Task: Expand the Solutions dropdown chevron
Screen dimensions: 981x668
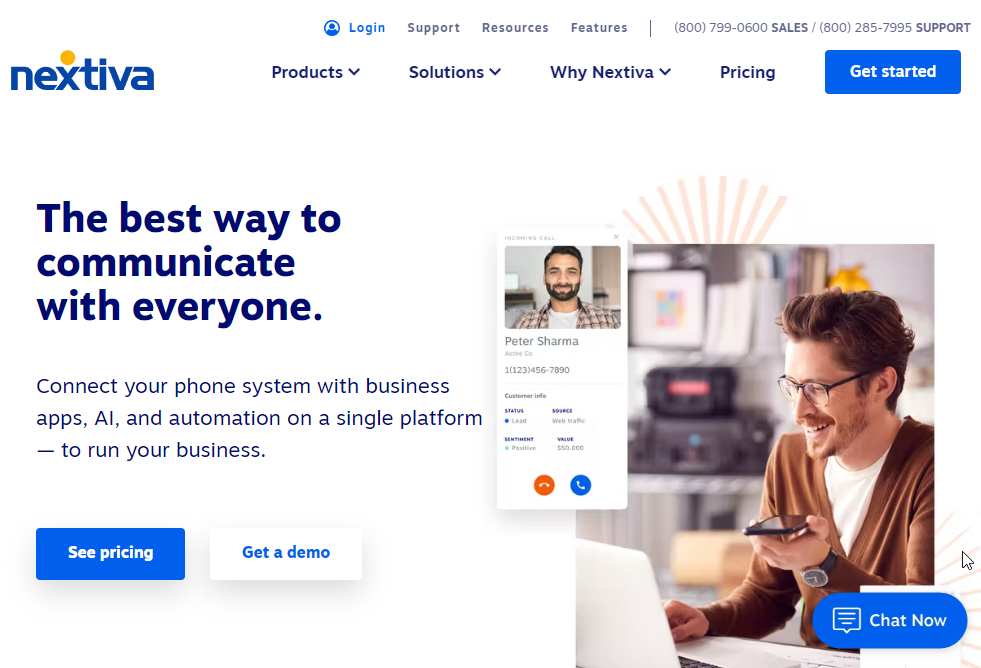Action: tap(495, 72)
